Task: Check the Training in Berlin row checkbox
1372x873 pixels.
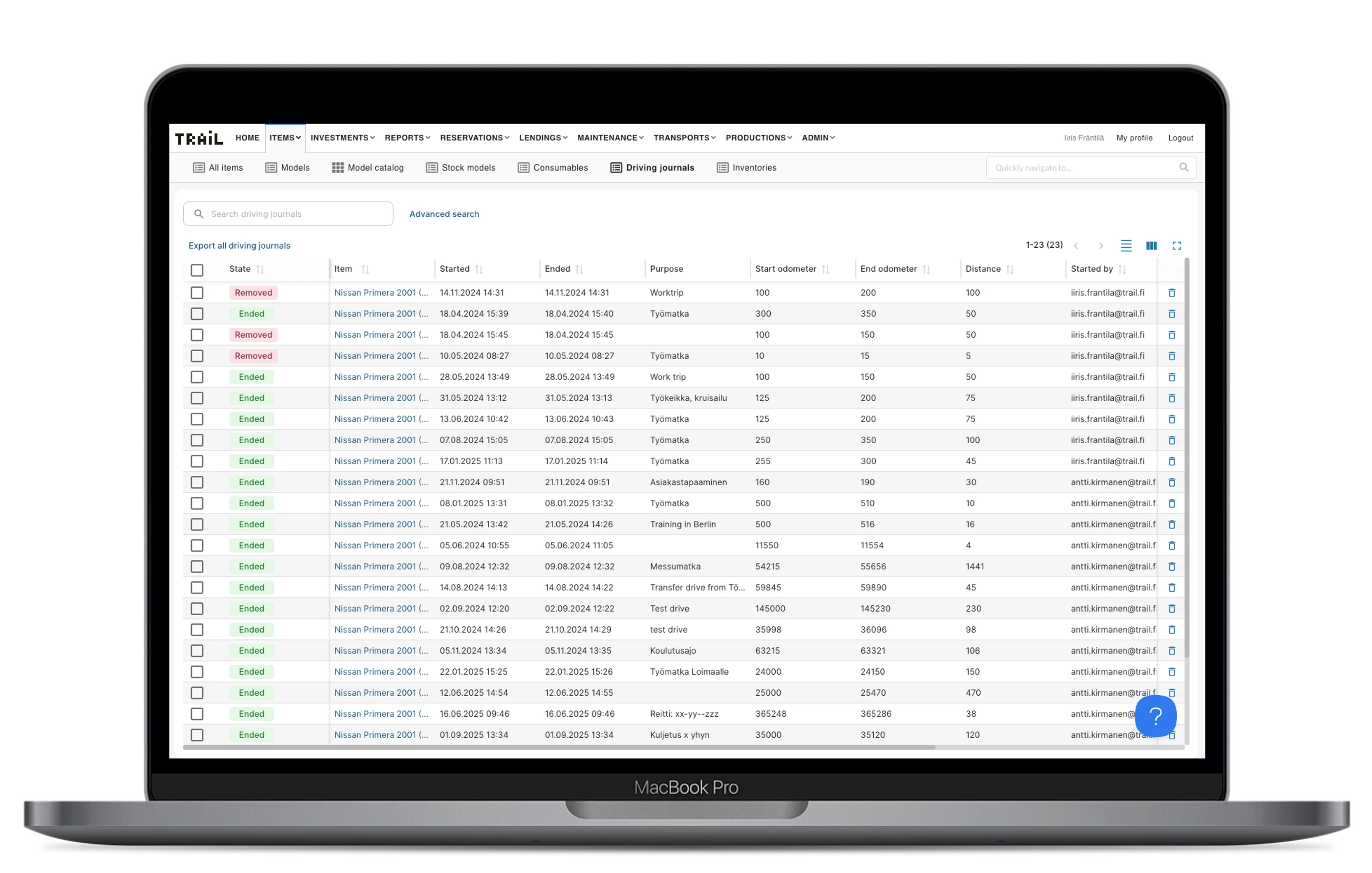Action: 197,524
